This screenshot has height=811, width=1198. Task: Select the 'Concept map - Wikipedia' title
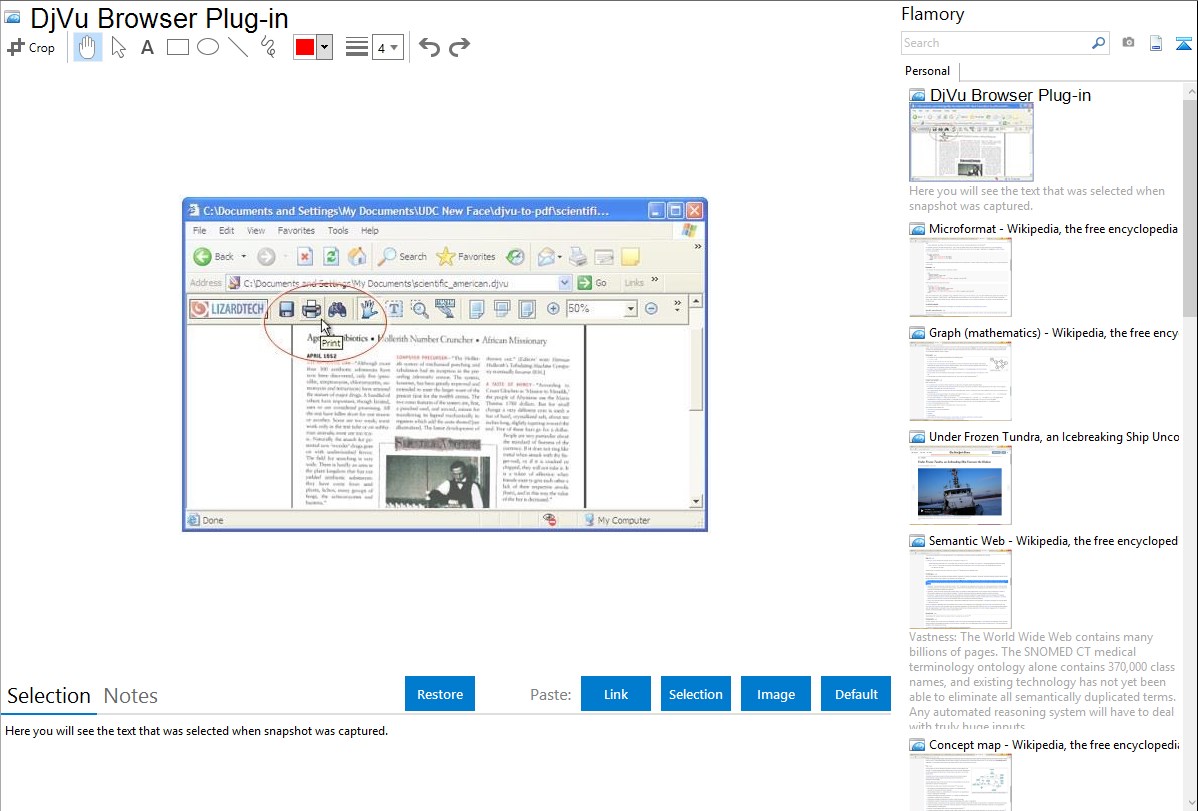coord(1053,744)
